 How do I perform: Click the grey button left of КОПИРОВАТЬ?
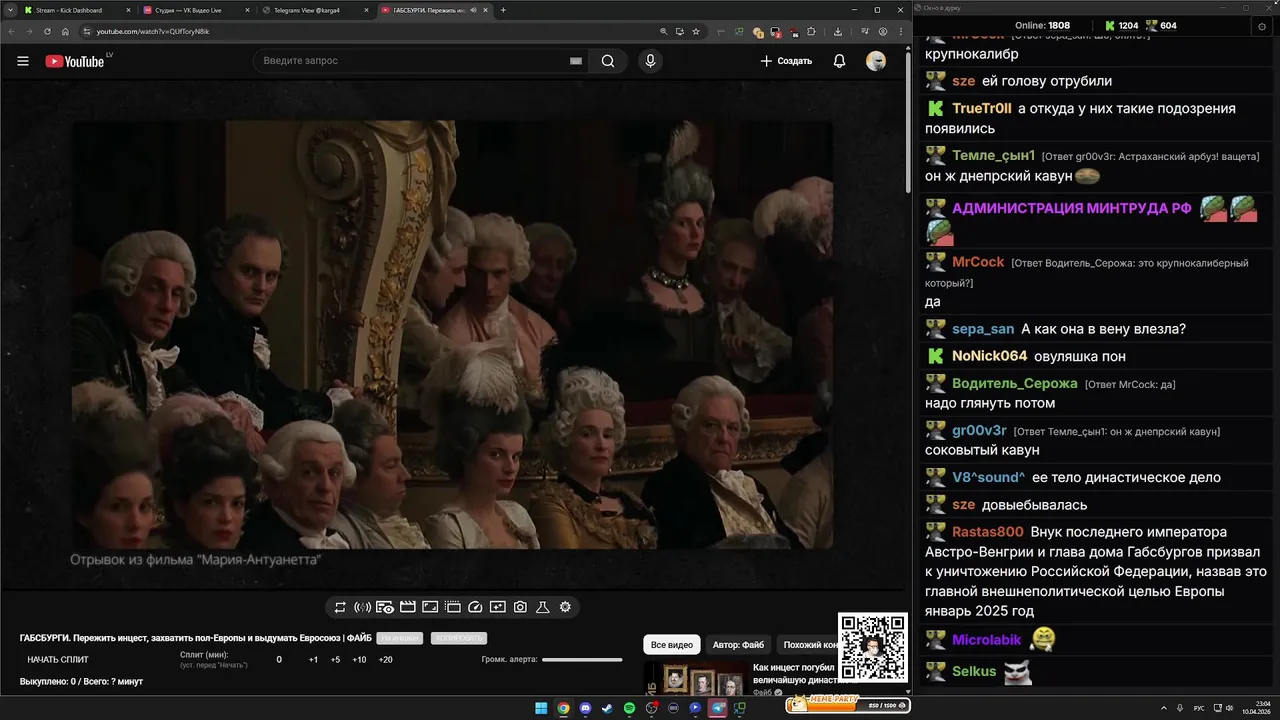400,638
